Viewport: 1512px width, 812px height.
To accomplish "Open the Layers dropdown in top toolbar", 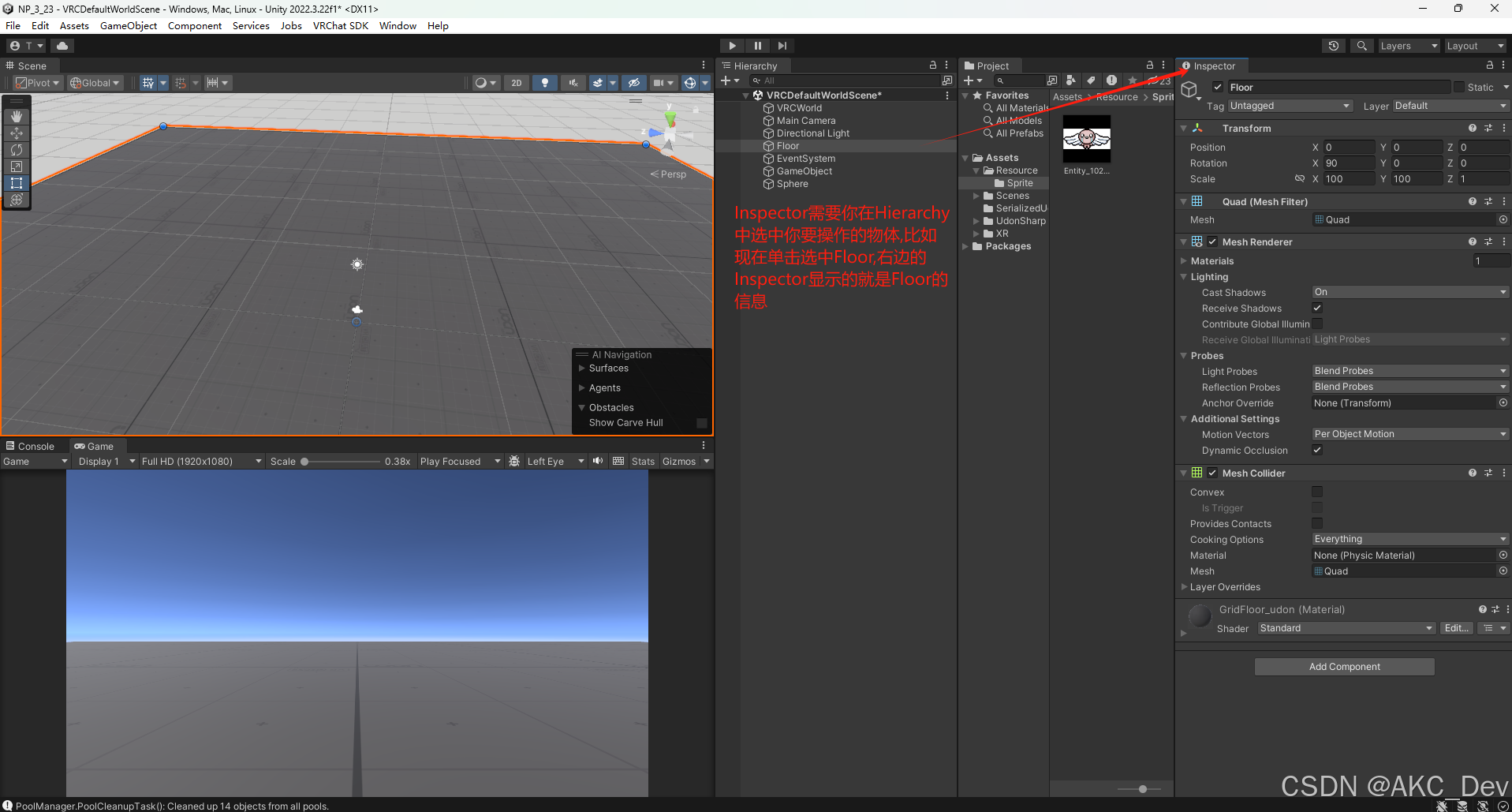I will coord(1409,46).
